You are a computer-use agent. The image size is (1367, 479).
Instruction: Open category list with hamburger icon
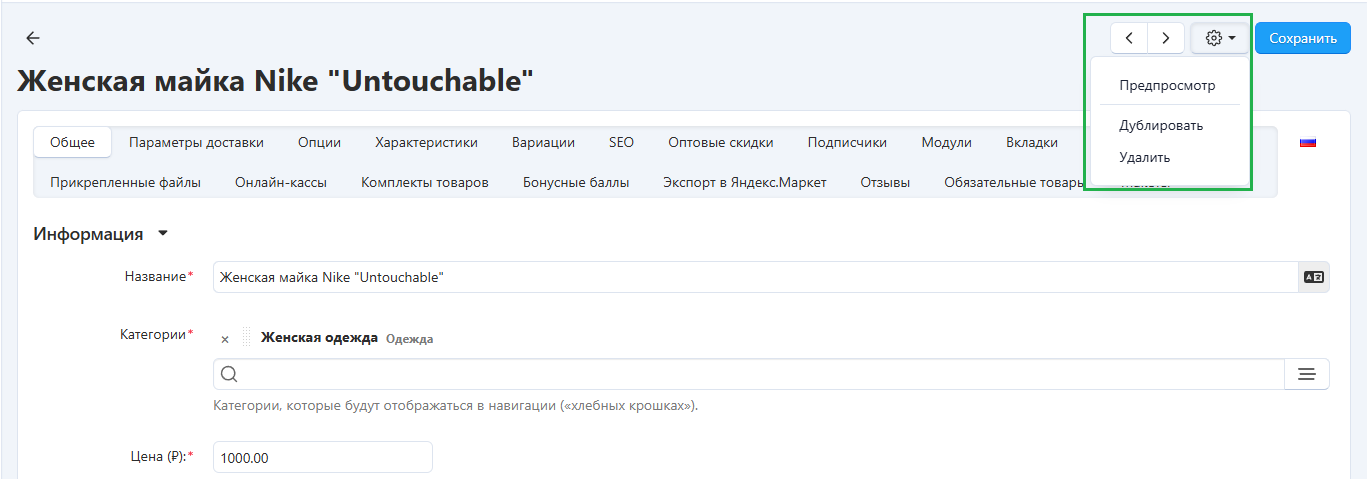pyautogui.click(x=1306, y=374)
